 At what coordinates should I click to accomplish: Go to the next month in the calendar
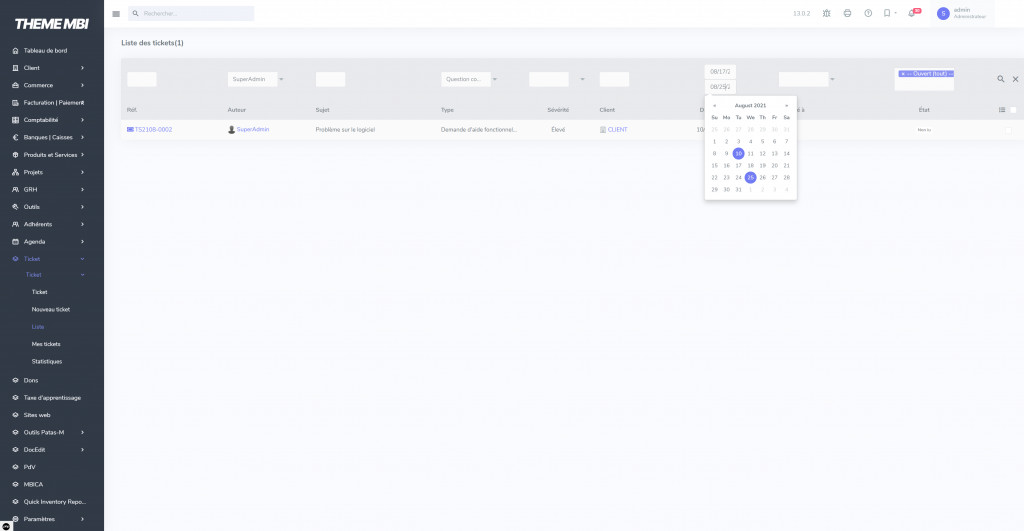786,105
